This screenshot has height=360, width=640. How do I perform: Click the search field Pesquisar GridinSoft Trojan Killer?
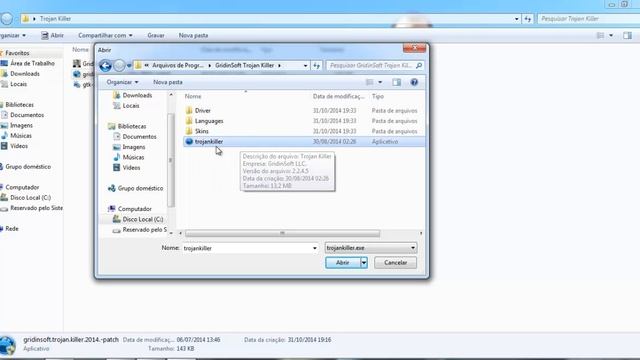tap(375, 65)
